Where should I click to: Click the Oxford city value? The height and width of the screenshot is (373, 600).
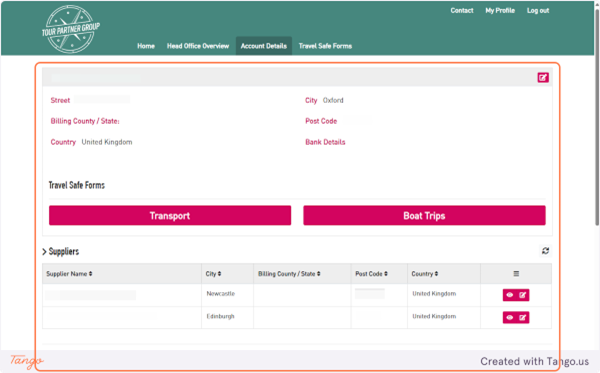coord(333,100)
